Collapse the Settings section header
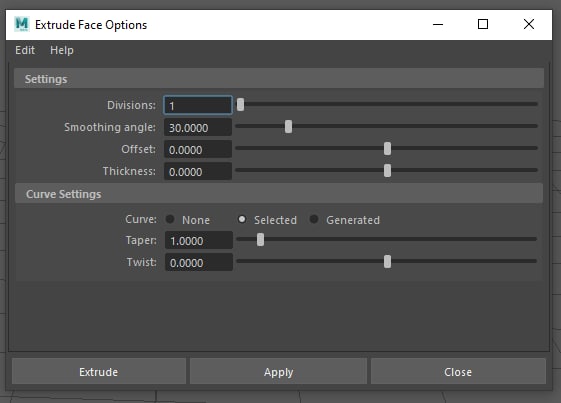The width and height of the screenshot is (561, 403). [279, 79]
